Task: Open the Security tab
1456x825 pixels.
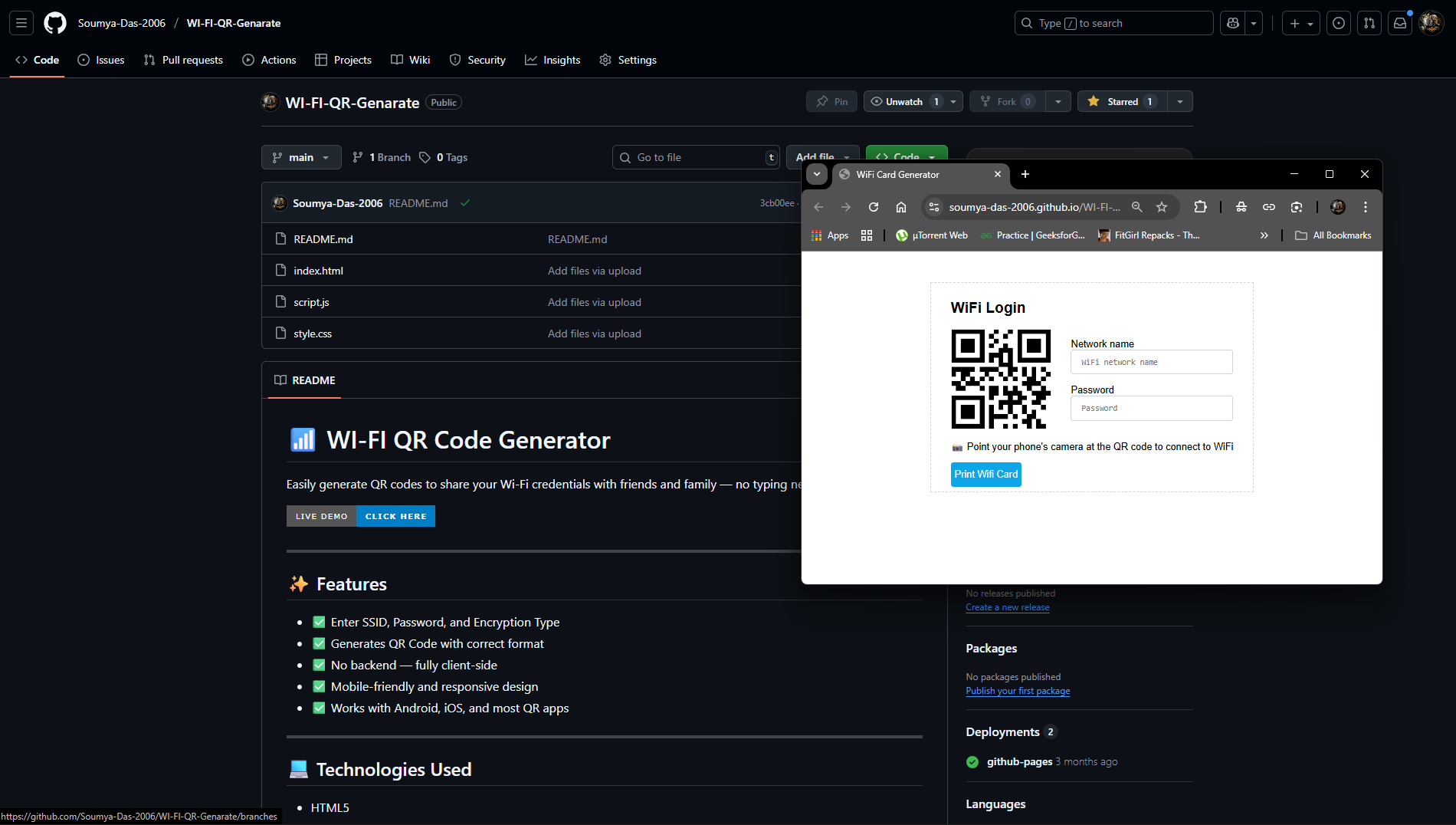Action: click(477, 60)
